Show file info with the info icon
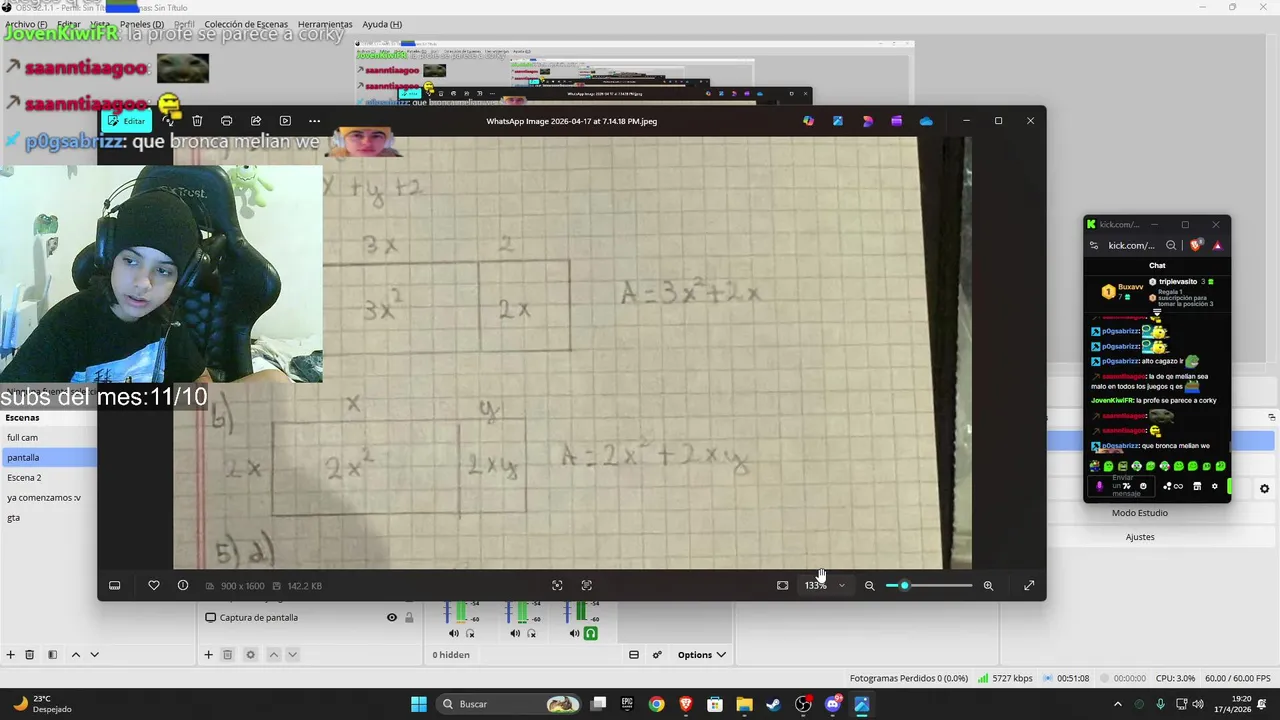This screenshot has width=1280, height=720. [183, 586]
